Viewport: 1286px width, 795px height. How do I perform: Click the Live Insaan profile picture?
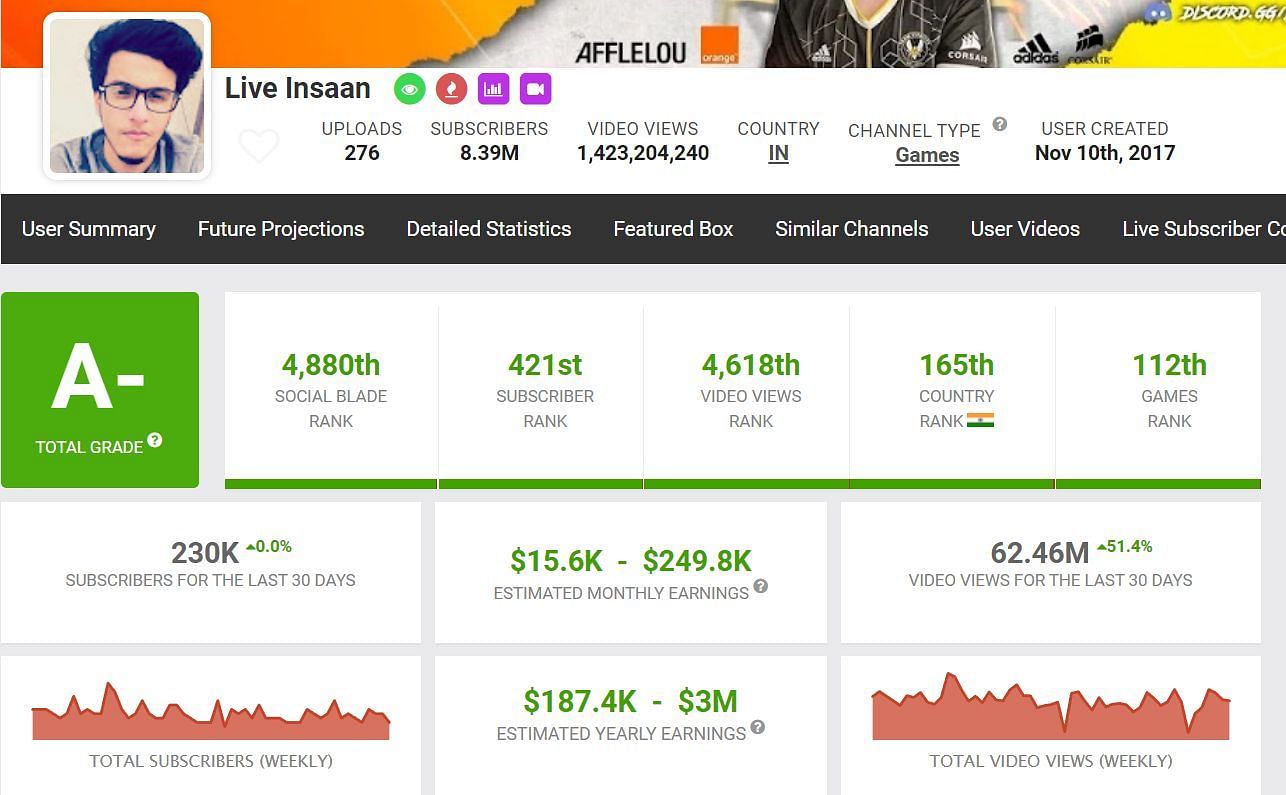tap(127, 96)
